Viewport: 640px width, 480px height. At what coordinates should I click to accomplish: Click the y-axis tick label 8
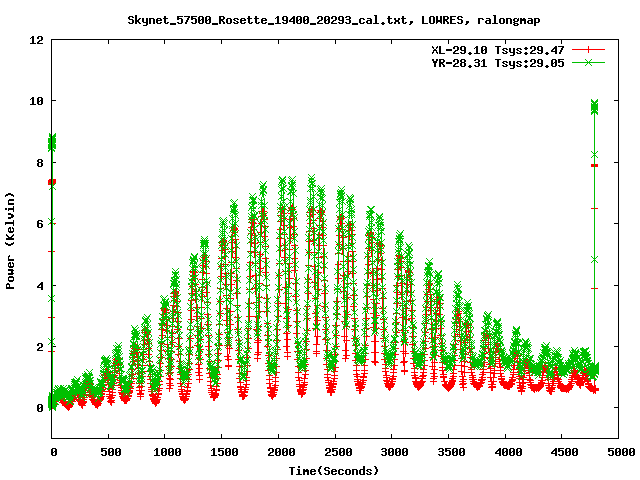click(x=40, y=163)
